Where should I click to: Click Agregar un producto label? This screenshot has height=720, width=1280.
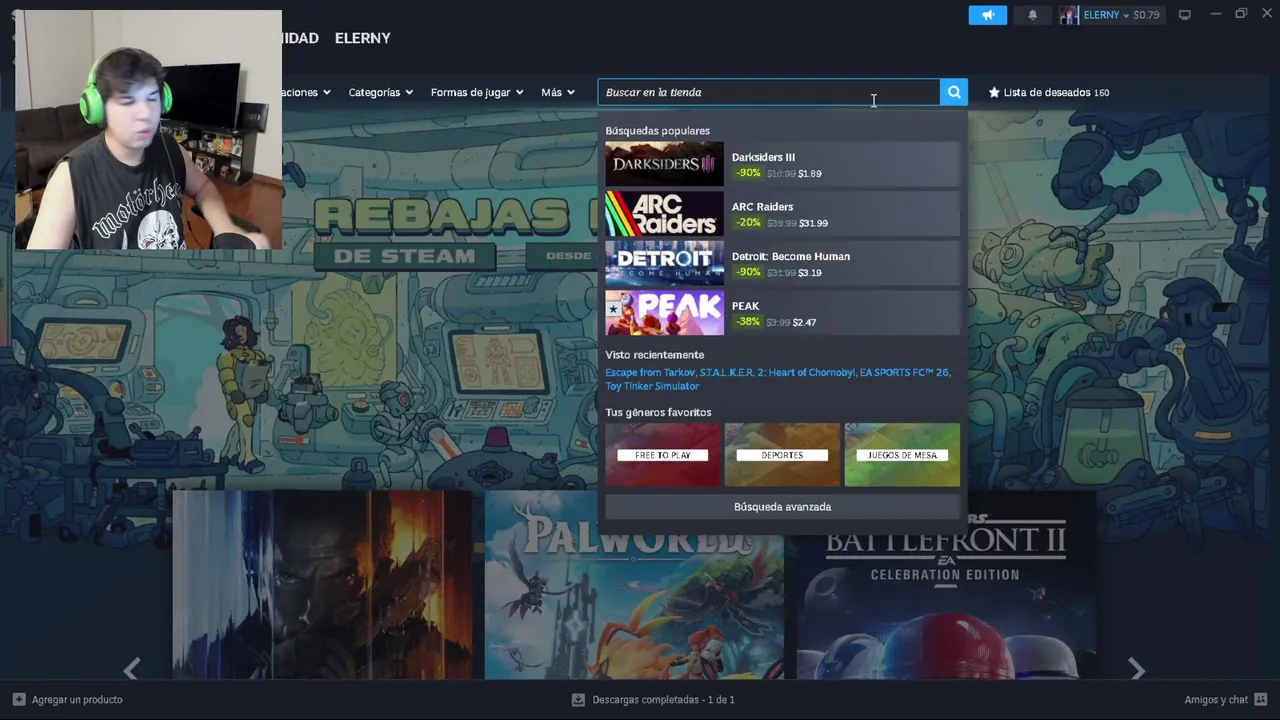pos(77,700)
